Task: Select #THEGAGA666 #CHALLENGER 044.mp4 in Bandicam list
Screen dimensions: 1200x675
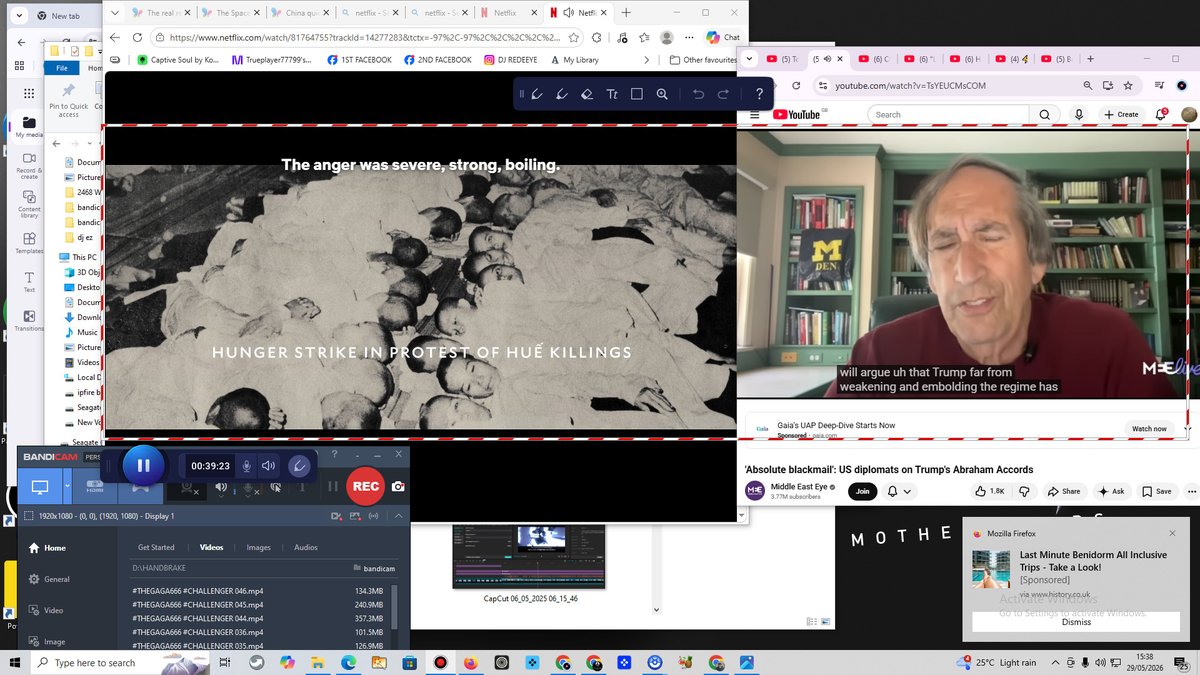Action: pyautogui.click(x=260, y=619)
